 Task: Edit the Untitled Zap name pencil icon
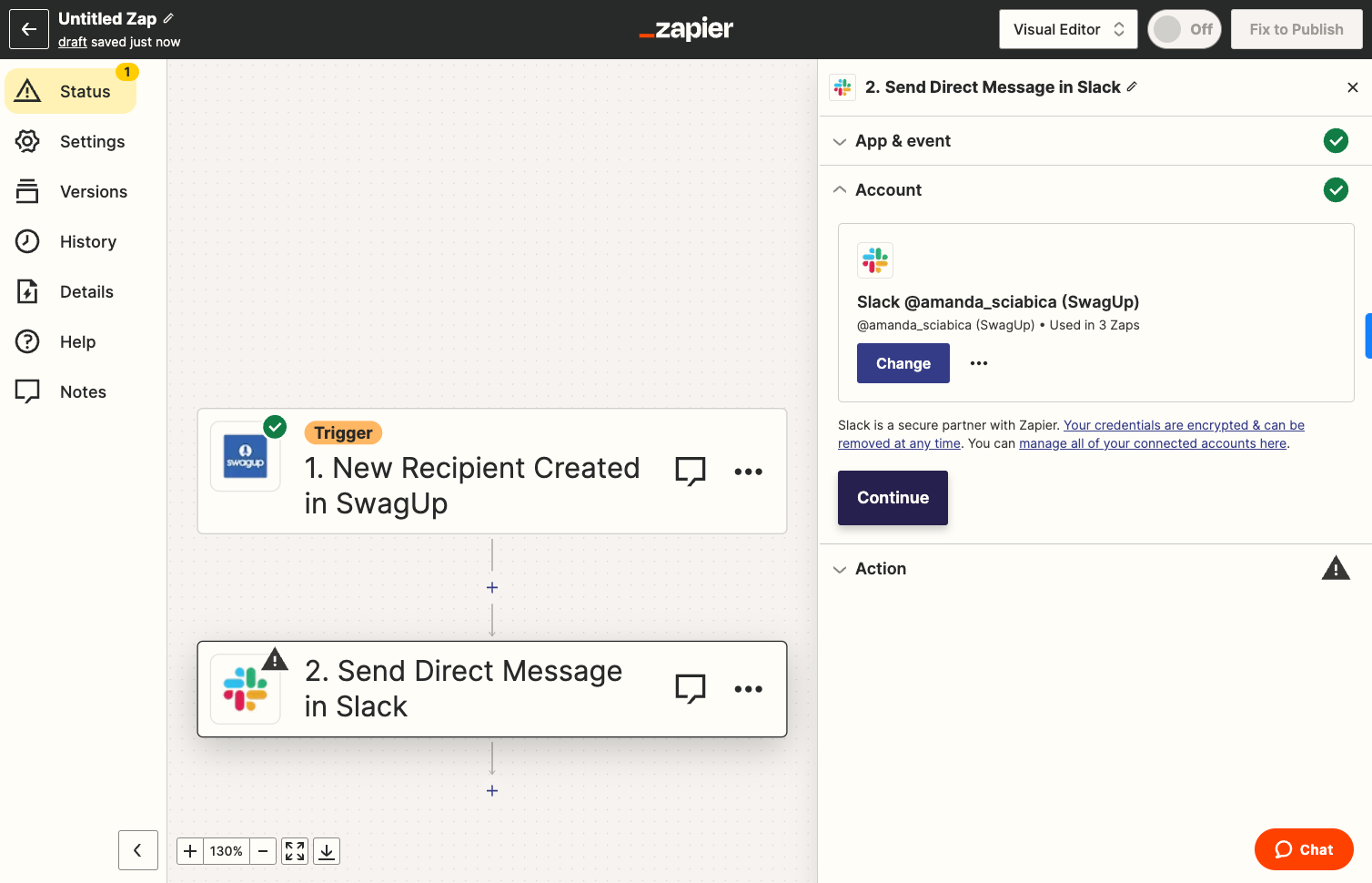[x=168, y=18]
